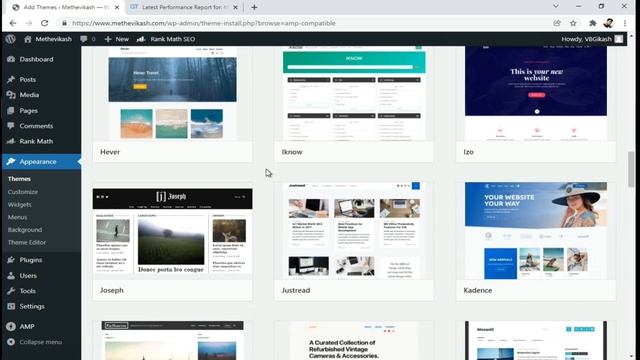640x360 pixels.
Task: Click the browser back arrow
Action: click(13, 23)
